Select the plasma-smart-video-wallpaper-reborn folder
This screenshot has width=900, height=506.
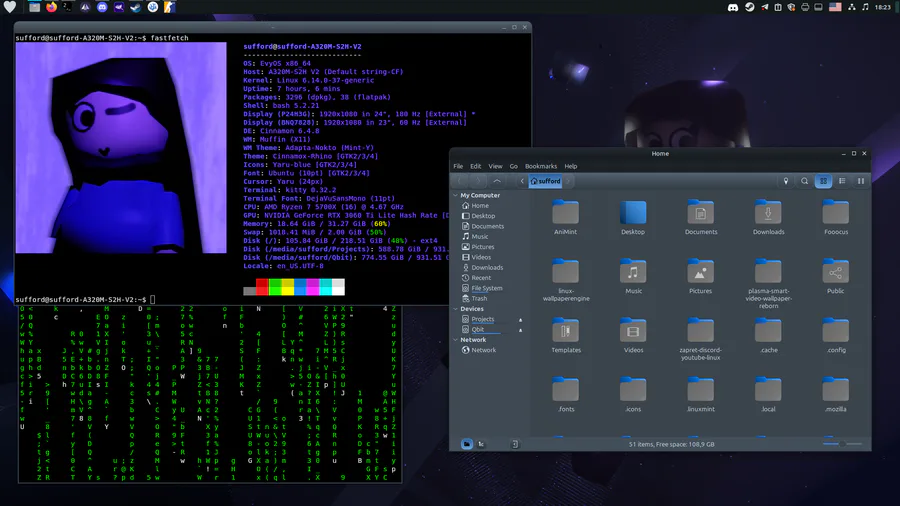click(x=769, y=284)
